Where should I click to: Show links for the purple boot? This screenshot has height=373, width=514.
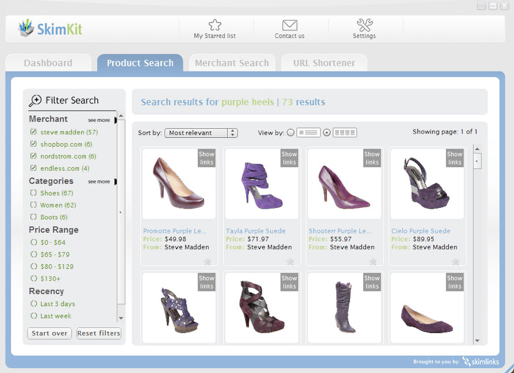[x=372, y=282]
